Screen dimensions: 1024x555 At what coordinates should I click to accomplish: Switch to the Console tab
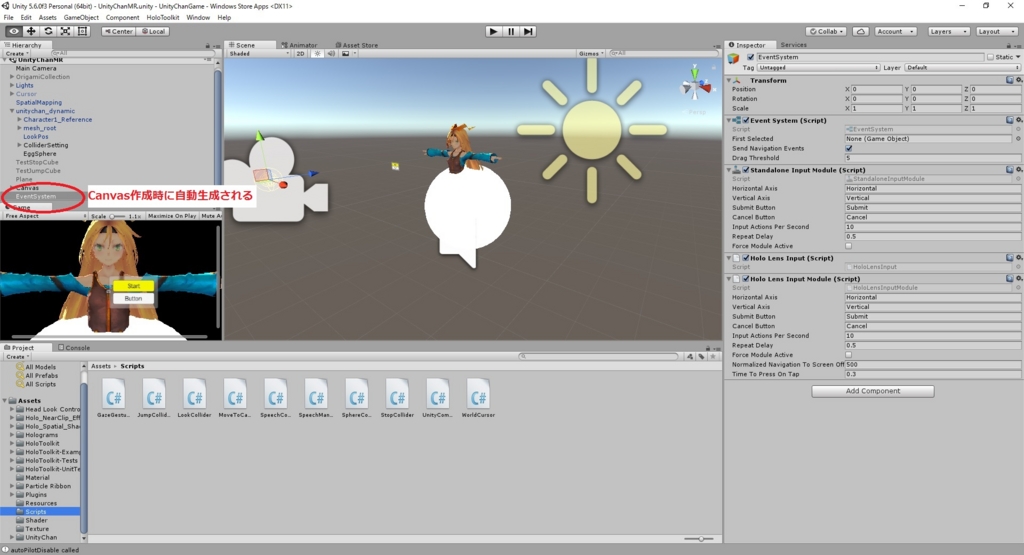click(x=74, y=347)
